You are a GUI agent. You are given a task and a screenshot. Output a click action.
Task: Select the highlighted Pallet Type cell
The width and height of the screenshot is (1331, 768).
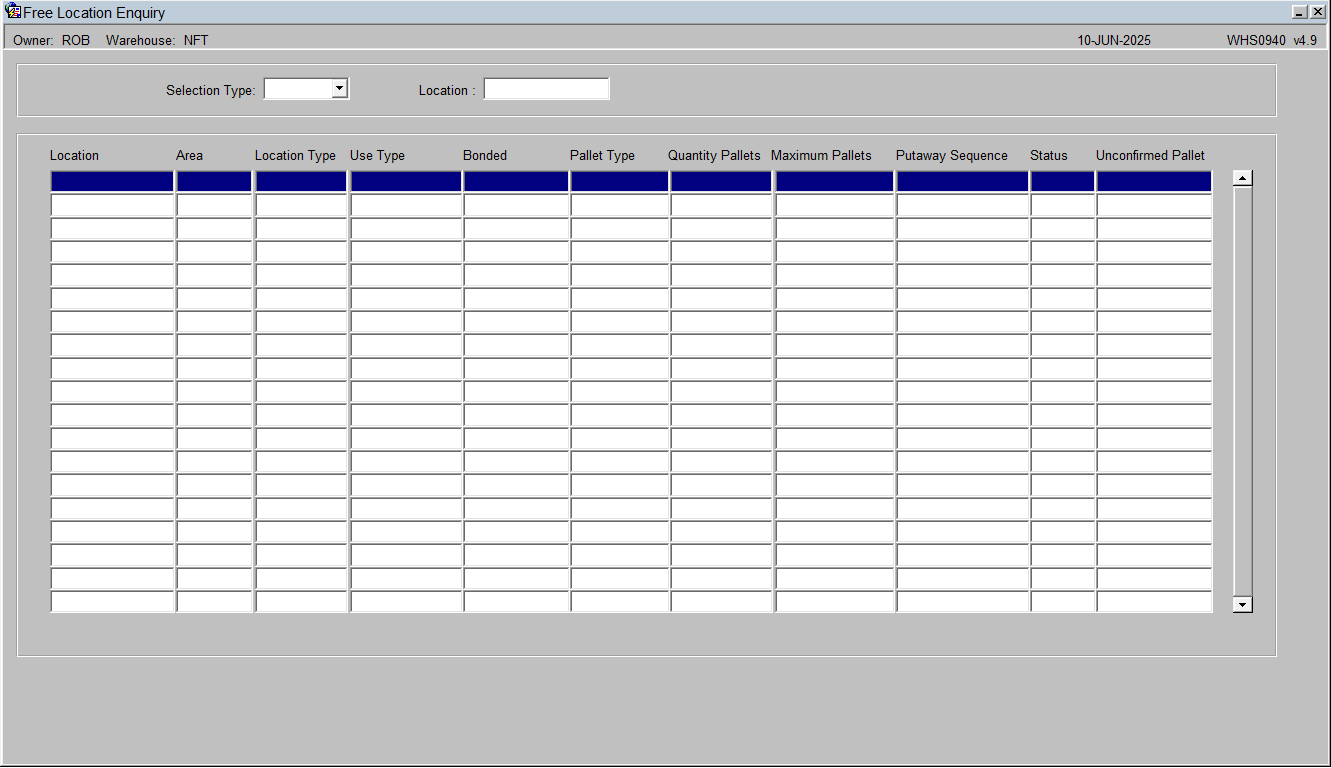click(x=620, y=181)
